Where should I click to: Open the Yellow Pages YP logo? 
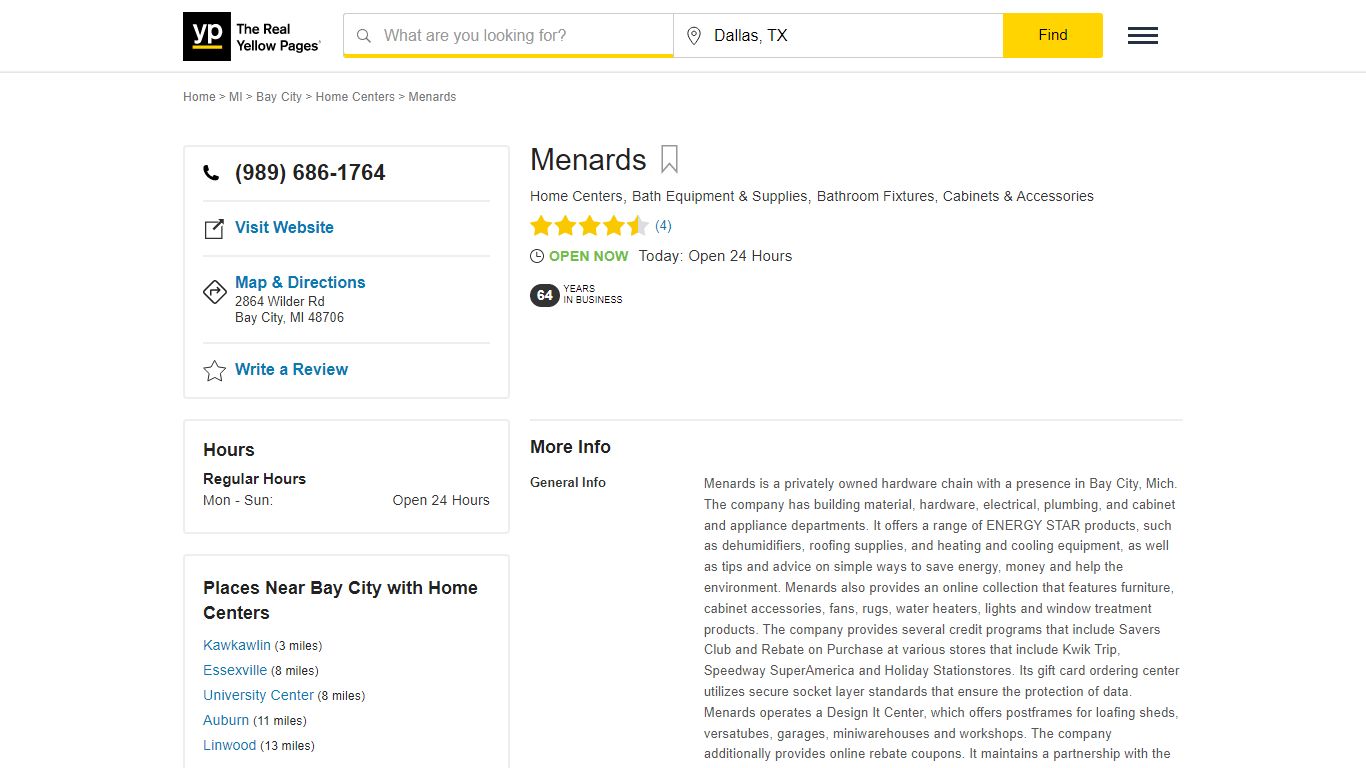click(252, 36)
